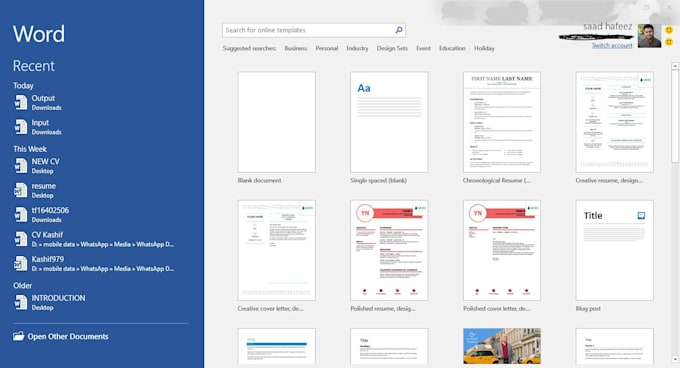The width and height of the screenshot is (680, 368).
Task: Select the blue header bar template thumbnail
Action: point(277,346)
